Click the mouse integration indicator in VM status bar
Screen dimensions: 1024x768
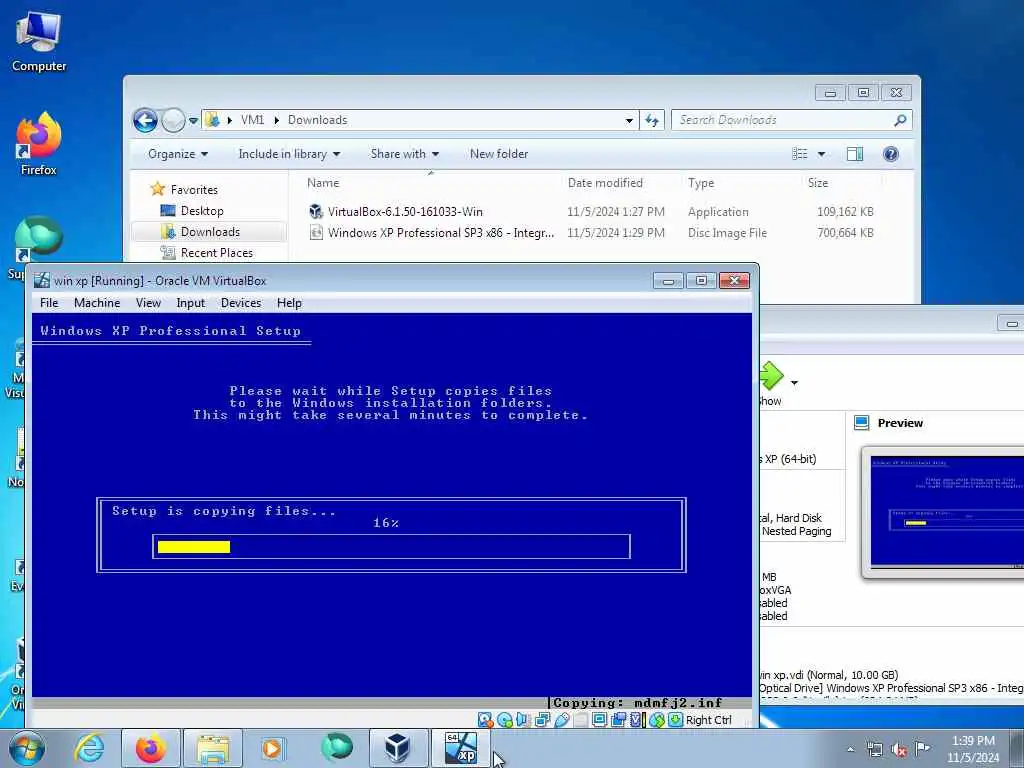point(656,720)
